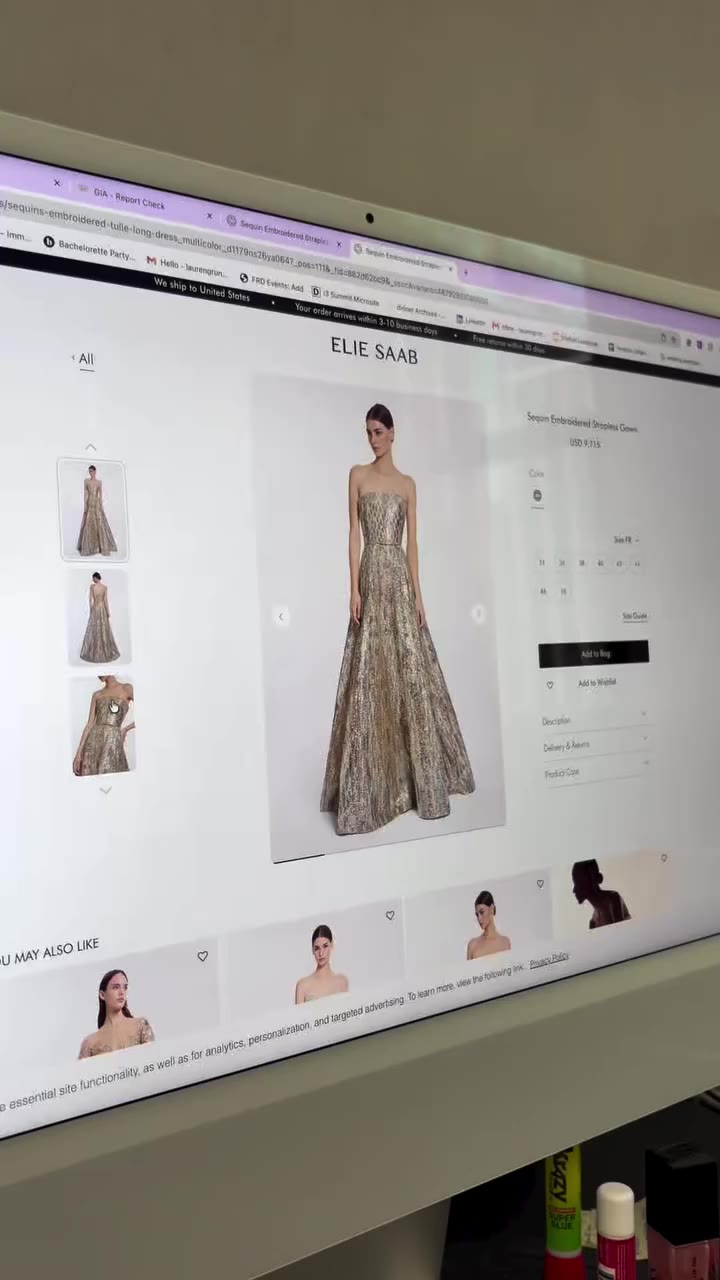720x1280 pixels.
Task: Favorite the third recommended product via heart
Action: [x=540, y=883]
